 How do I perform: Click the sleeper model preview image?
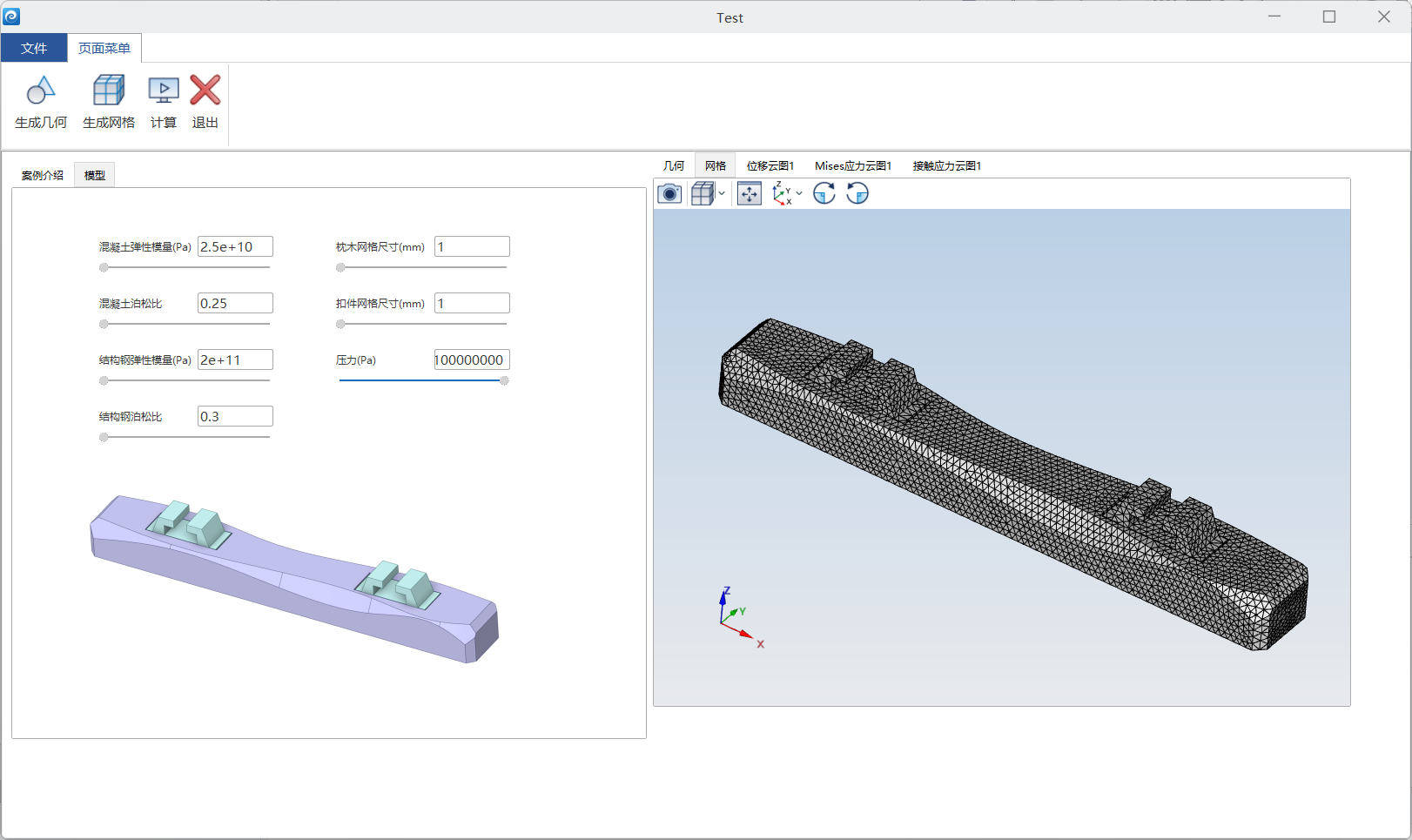(x=295, y=579)
